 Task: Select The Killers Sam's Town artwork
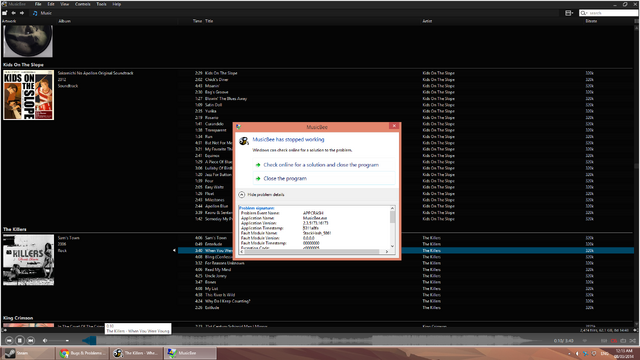(28, 260)
